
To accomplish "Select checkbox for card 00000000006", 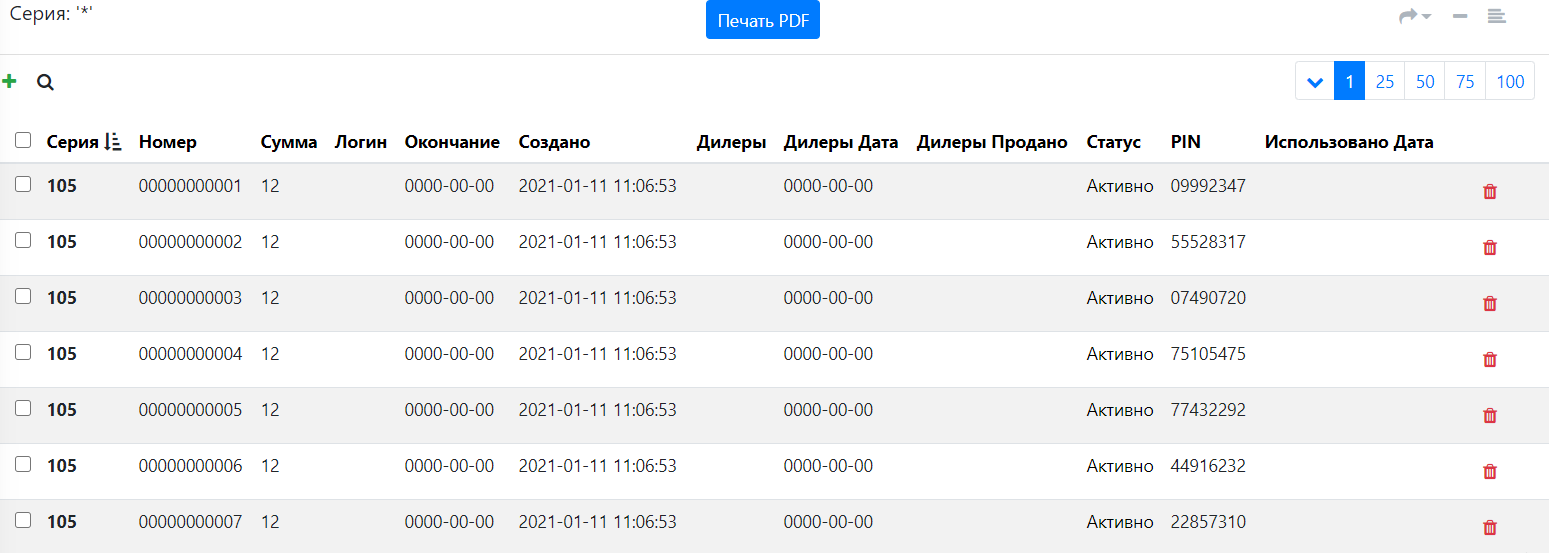I will pos(23,464).
